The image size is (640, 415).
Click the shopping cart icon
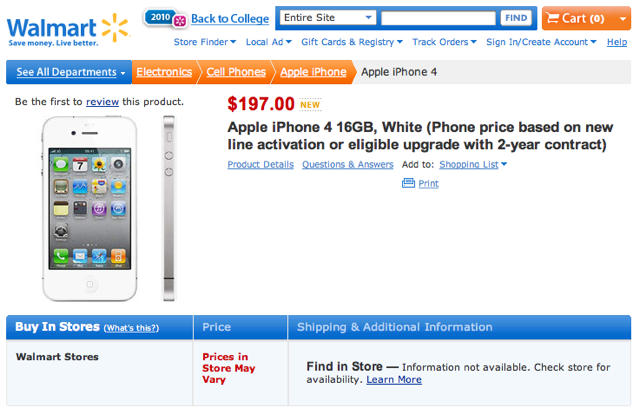(x=552, y=18)
